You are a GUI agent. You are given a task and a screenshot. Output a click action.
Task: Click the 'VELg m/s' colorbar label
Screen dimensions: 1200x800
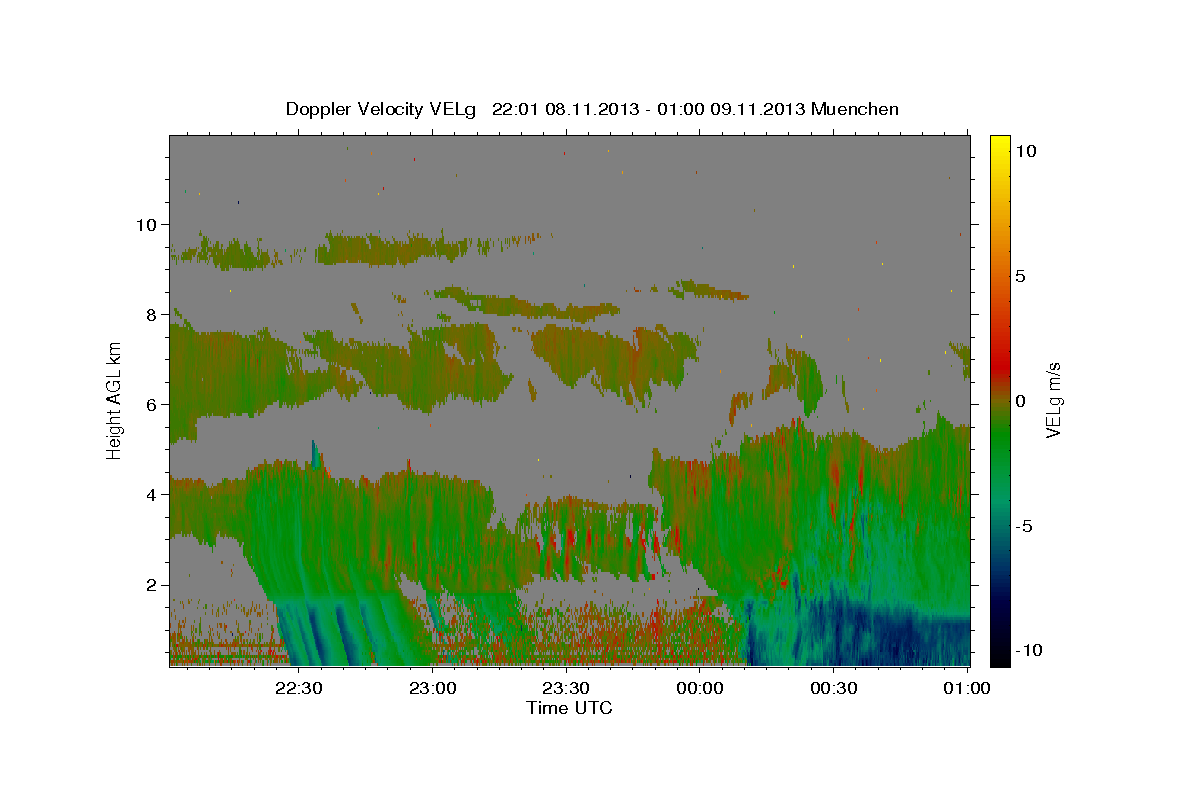click(x=1053, y=400)
